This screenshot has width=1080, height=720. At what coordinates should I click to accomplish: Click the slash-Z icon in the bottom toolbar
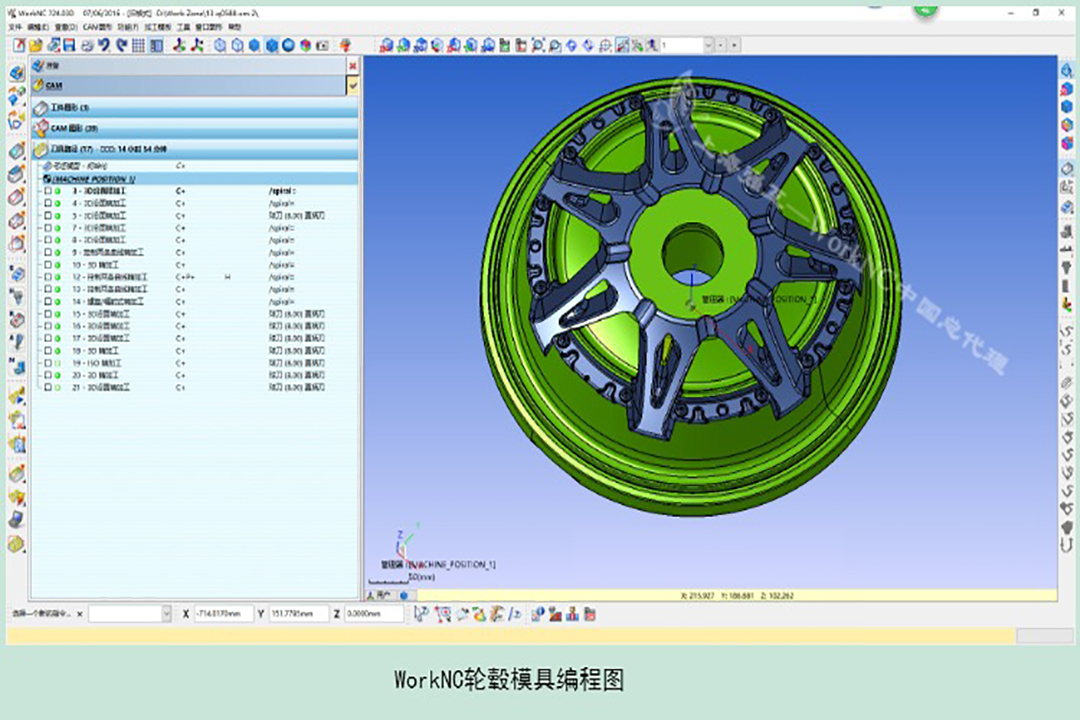point(515,614)
